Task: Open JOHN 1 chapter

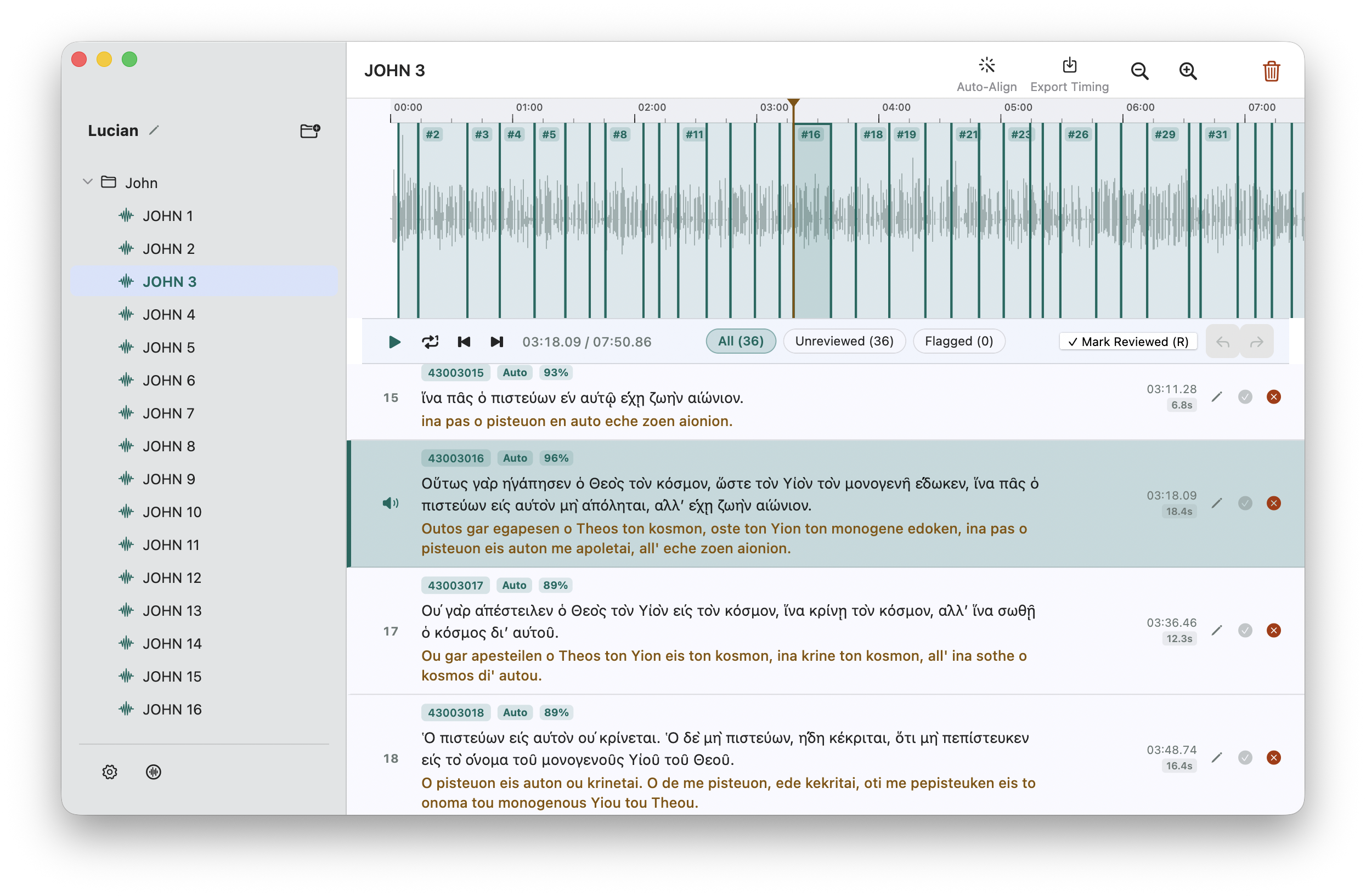Action: pyautogui.click(x=204, y=216)
